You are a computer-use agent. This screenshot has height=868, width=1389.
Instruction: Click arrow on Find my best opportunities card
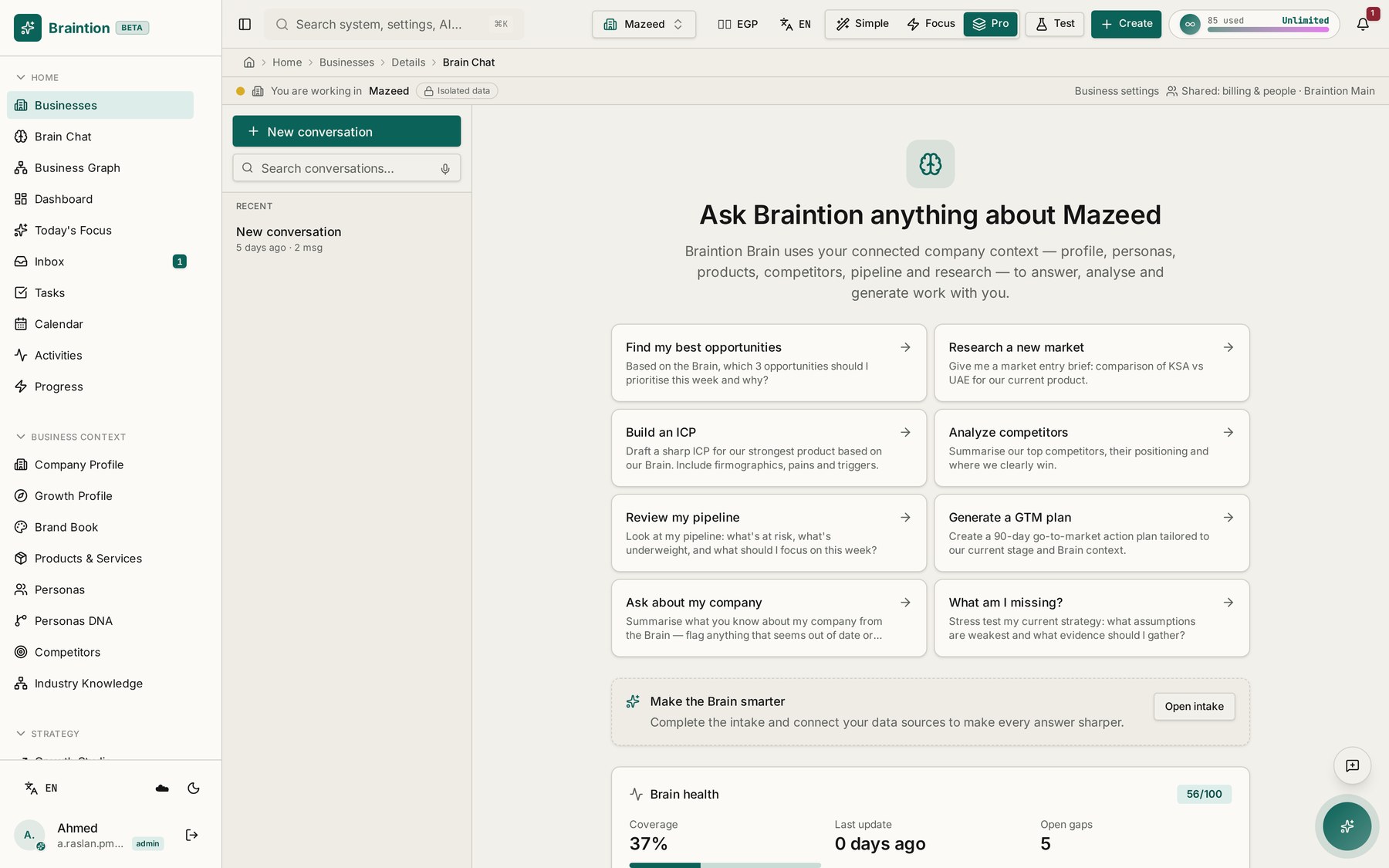[x=905, y=347]
